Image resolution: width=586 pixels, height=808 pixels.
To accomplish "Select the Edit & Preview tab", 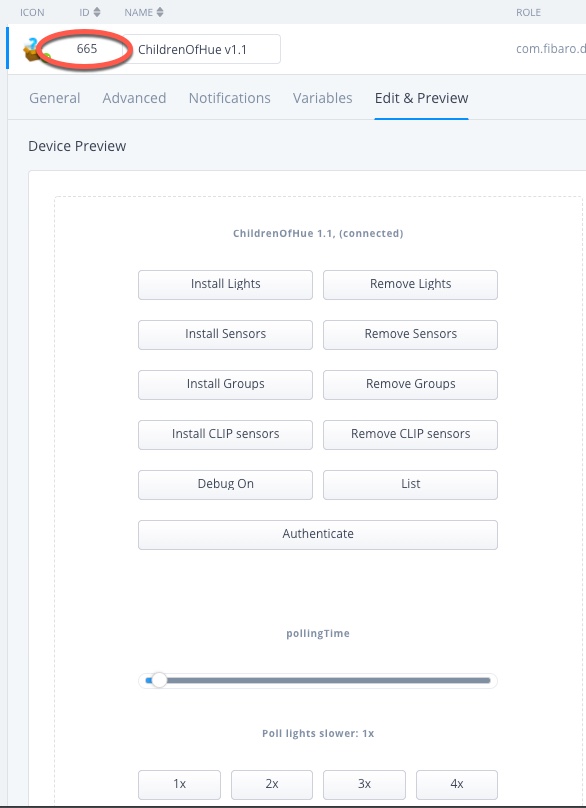I will point(422,98).
